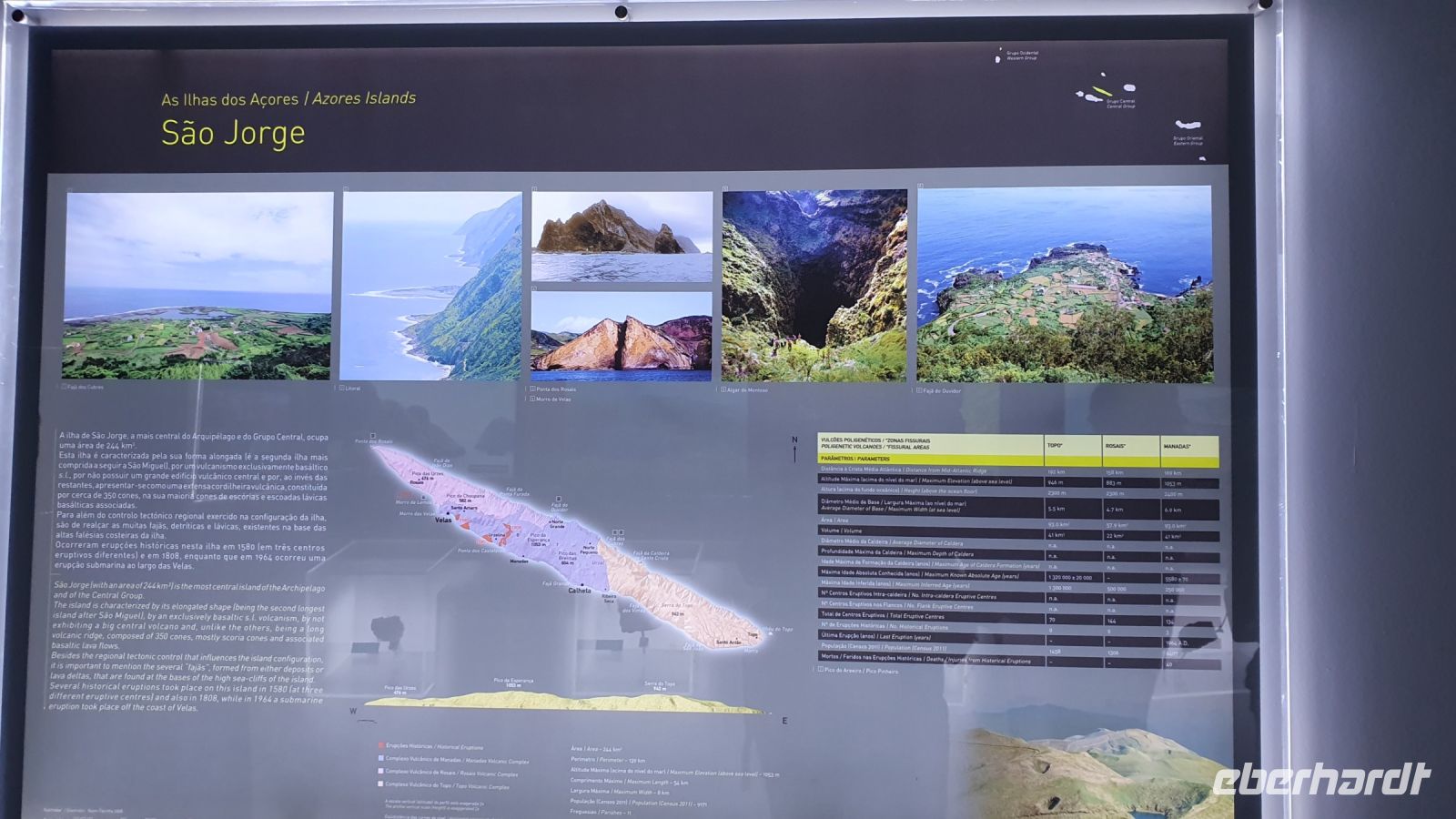Click the highlighted São Jorge island locator icon
1456x819 pixels.
pos(1102,91)
